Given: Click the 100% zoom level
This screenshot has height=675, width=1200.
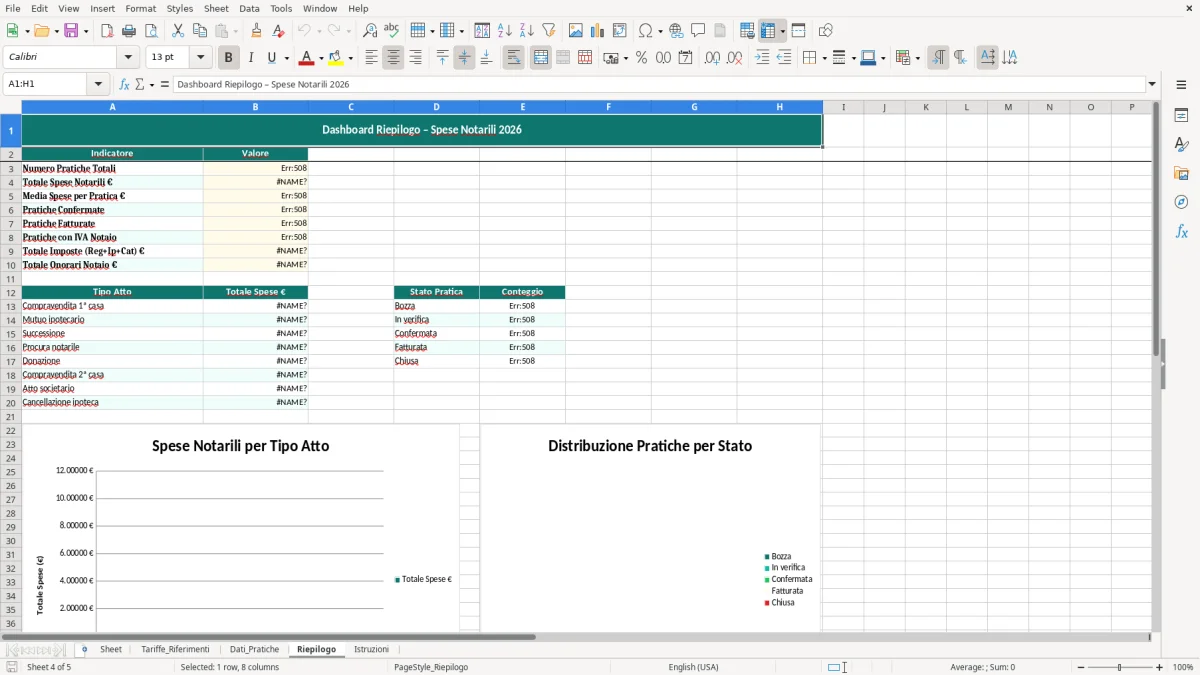Looking at the screenshot, I should coord(1183,667).
